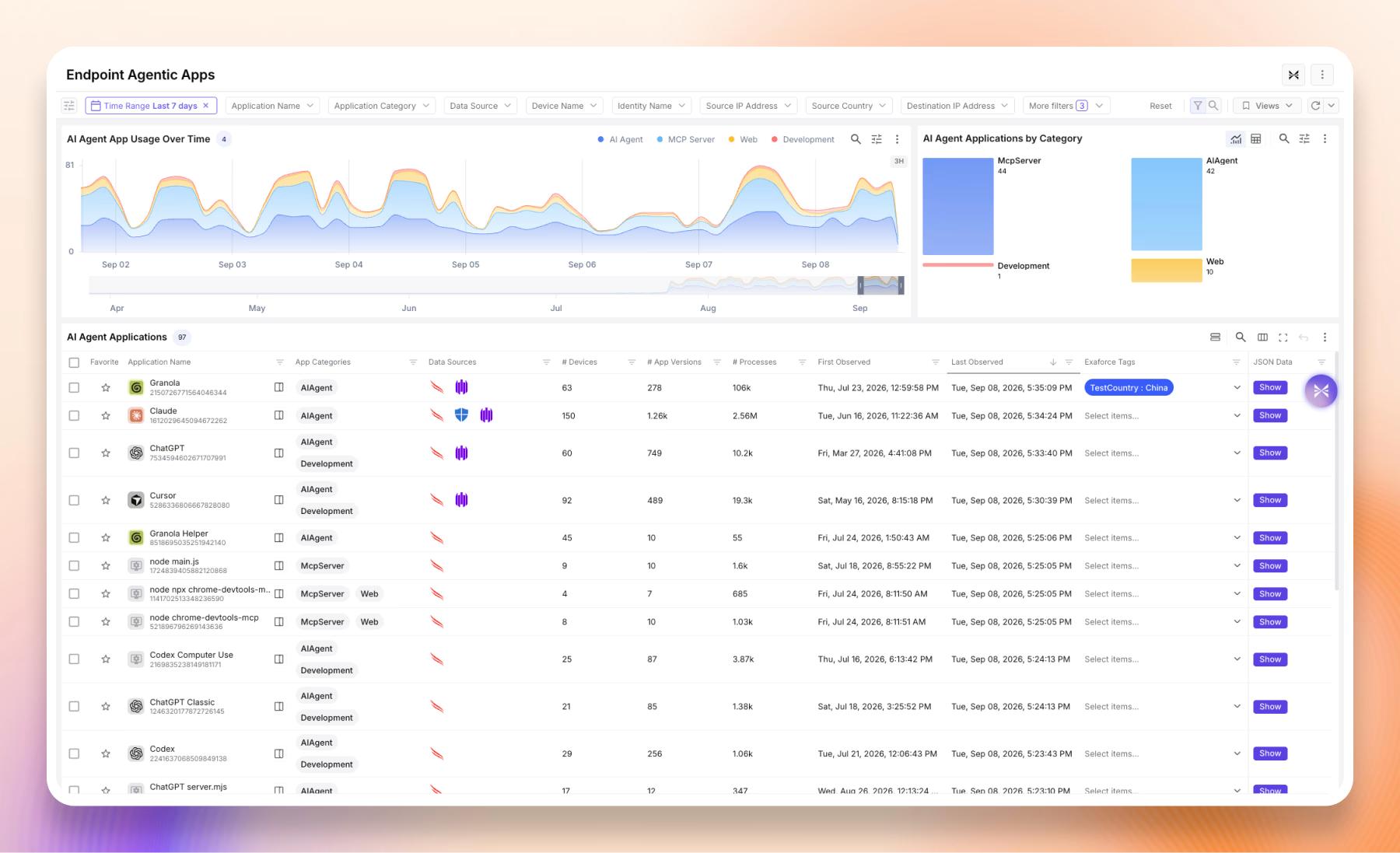Check the Cursor row checkbox

pos(74,500)
